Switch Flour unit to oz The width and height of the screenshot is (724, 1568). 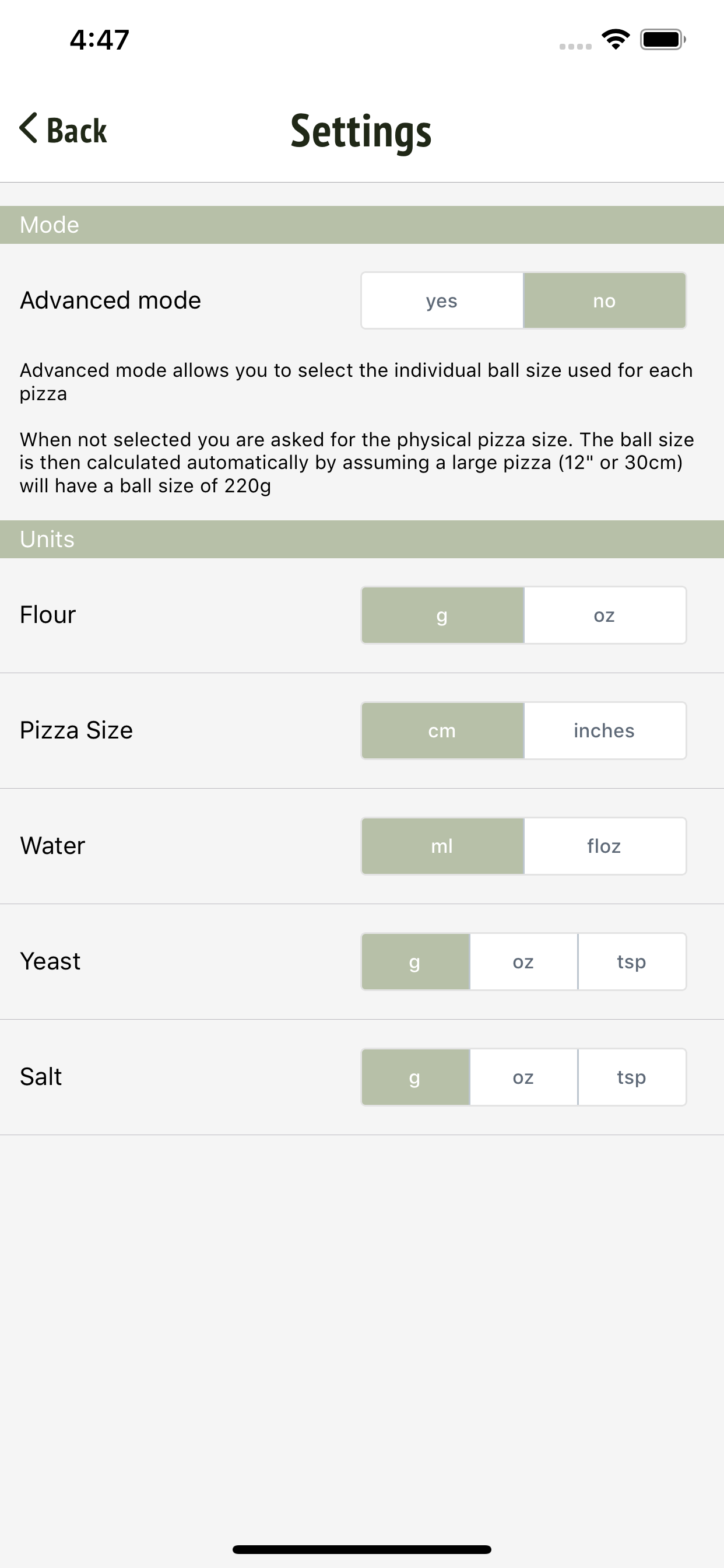(x=604, y=615)
